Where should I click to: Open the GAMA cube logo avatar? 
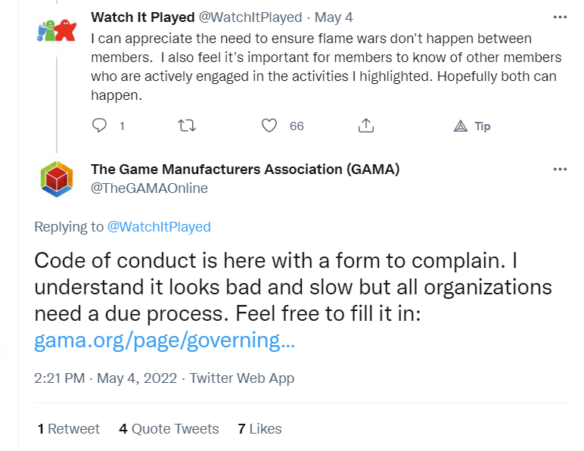57,179
